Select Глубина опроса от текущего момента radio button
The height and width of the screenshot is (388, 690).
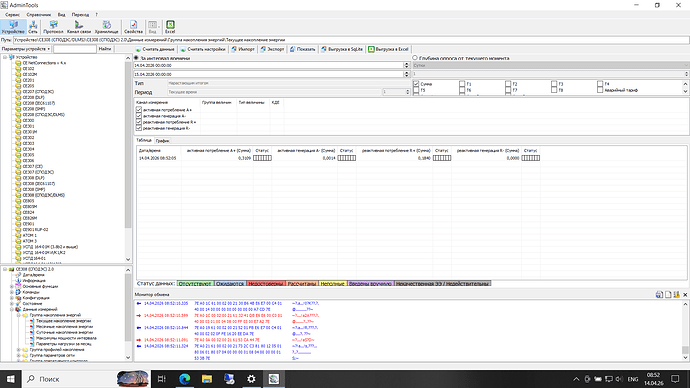coord(415,58)
